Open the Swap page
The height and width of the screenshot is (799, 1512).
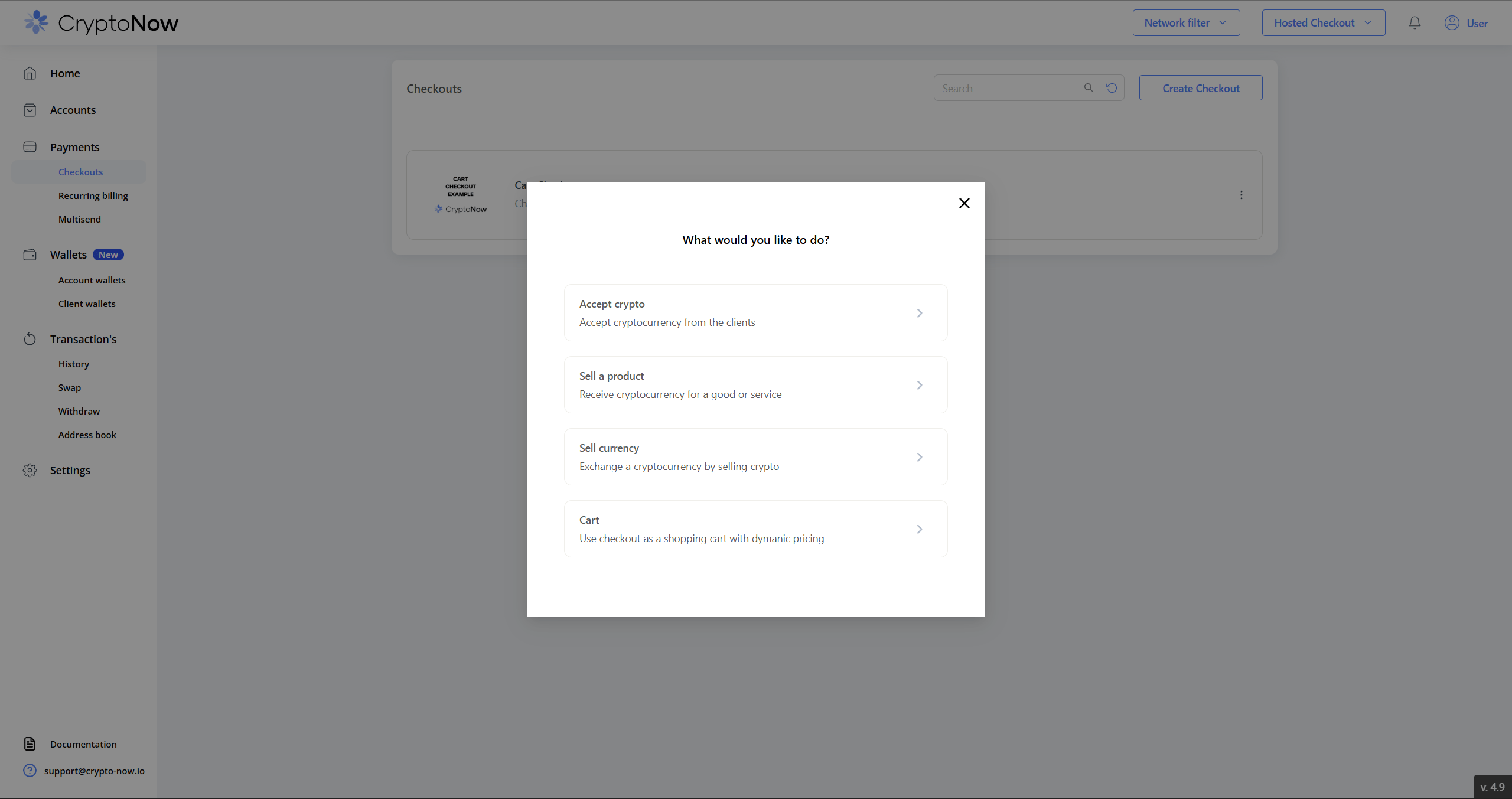point(70,387)
